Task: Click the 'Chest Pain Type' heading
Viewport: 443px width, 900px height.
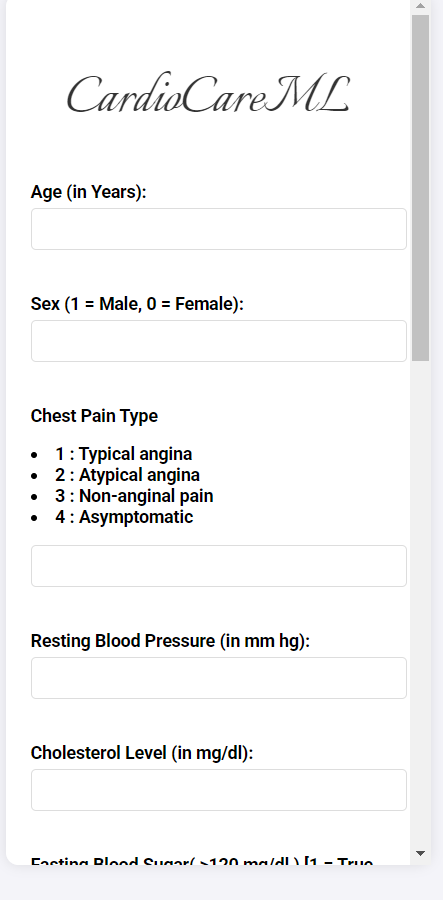Action: [94, 416]
